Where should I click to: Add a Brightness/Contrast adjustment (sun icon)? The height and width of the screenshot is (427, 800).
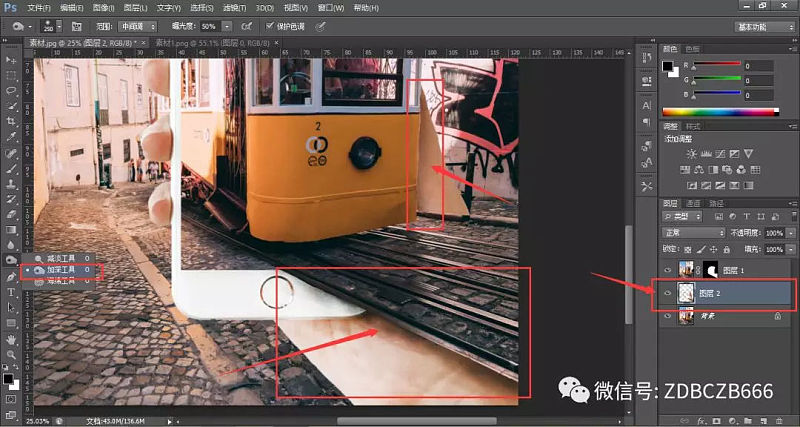(x=691, y=154)
